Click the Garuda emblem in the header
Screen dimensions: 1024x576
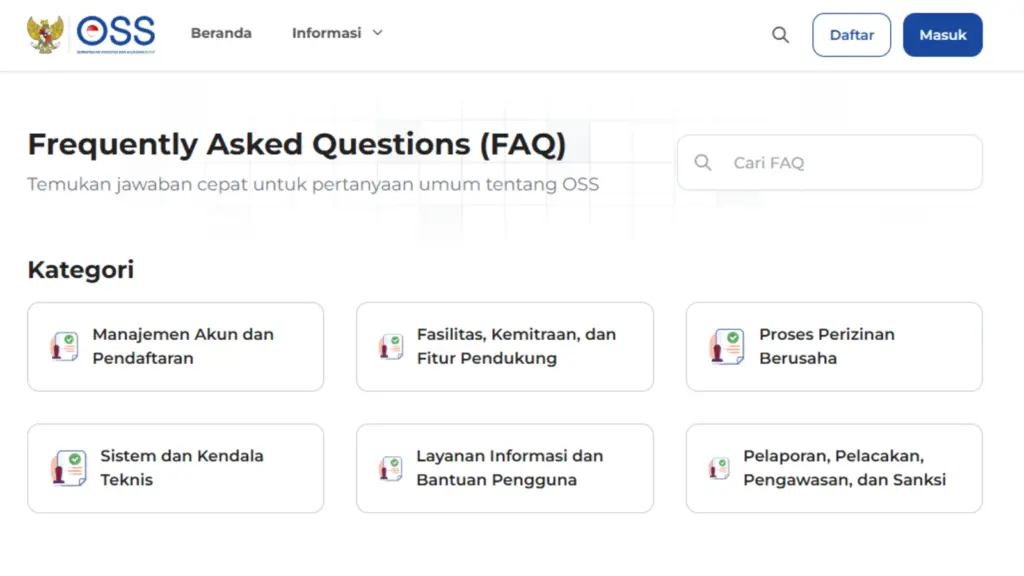tap(45, 34)
